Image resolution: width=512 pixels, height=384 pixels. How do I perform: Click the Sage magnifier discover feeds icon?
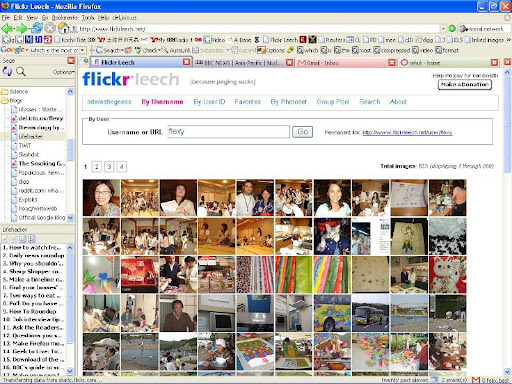pyautogui.click(x=21, y=71)
